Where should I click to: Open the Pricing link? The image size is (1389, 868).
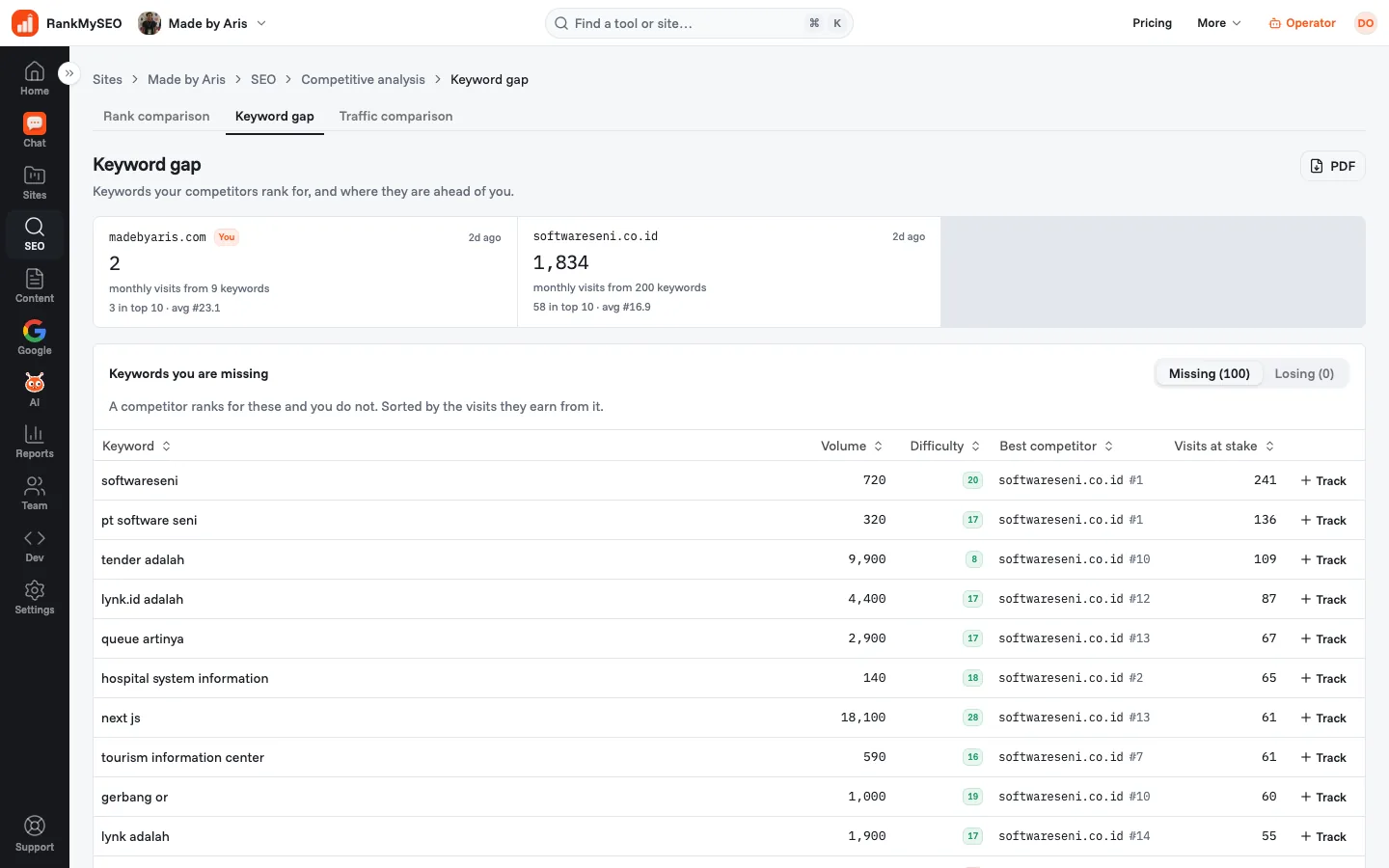point(1152,23)
